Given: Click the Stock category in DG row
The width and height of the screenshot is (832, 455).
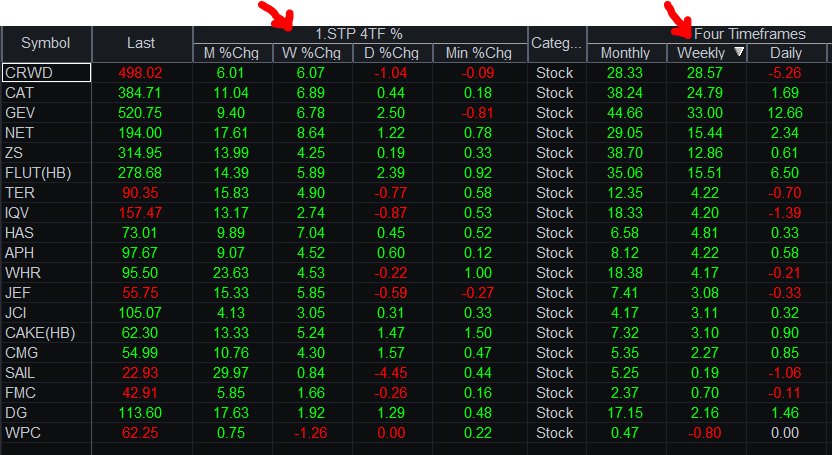Looking at the screenshot, I should pos(554,413).
